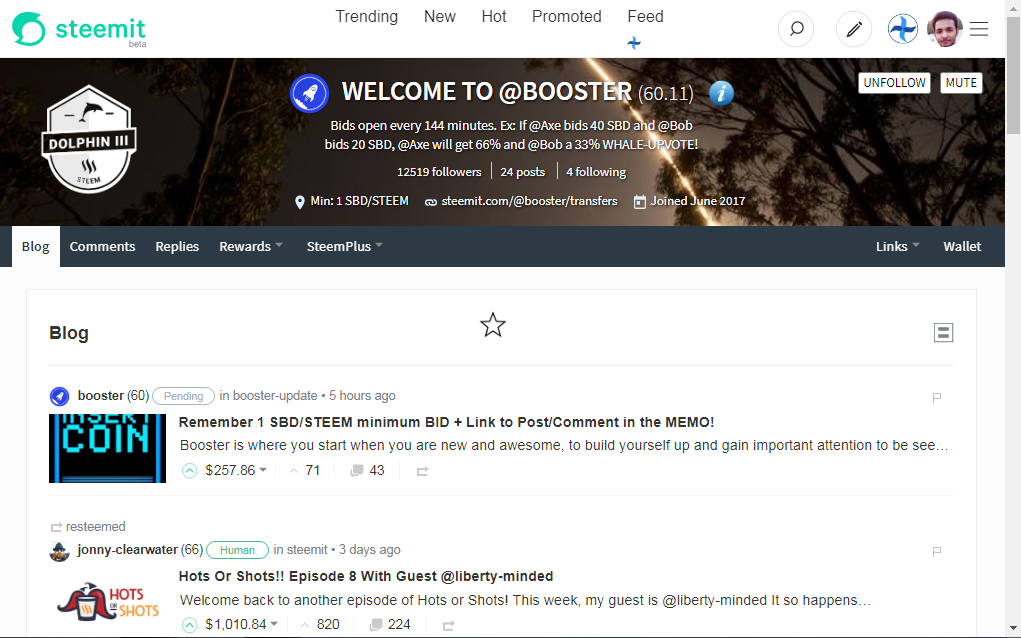Go to the Feed page
Image resolution: width=1021 pixels, height=638 pixels.
pyautogui.click(x=645, y=16)
